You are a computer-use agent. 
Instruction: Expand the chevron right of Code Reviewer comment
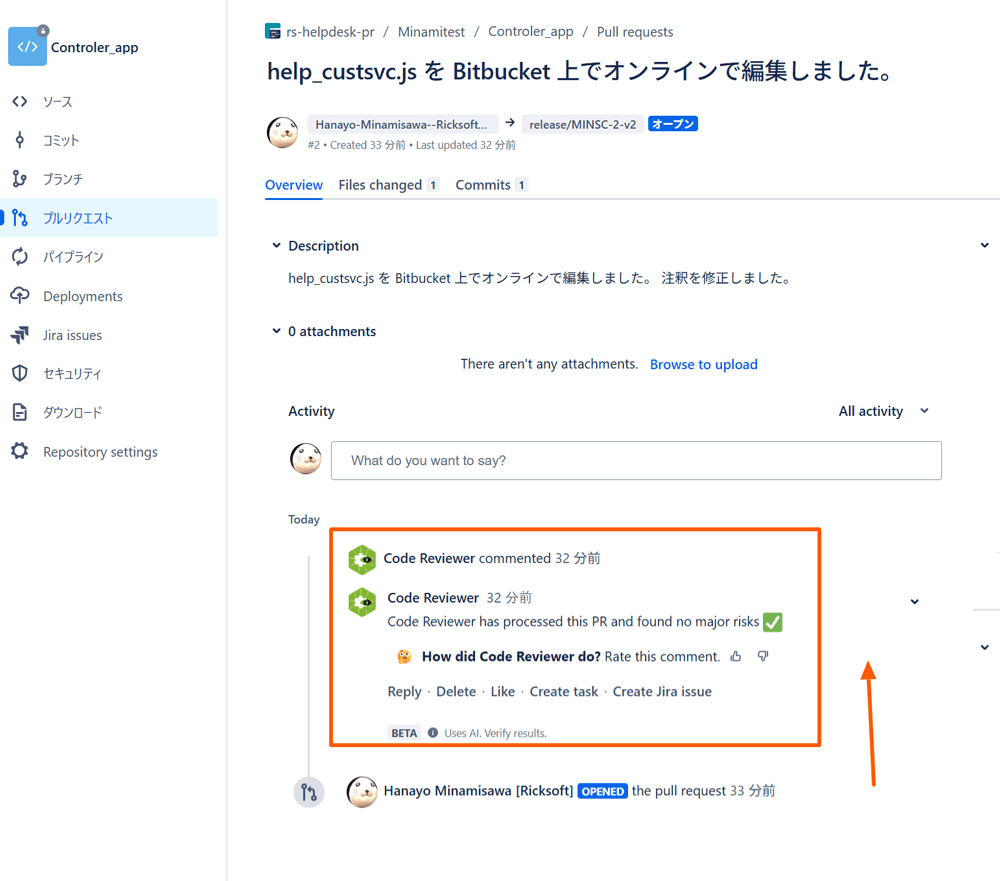point(915,602)
